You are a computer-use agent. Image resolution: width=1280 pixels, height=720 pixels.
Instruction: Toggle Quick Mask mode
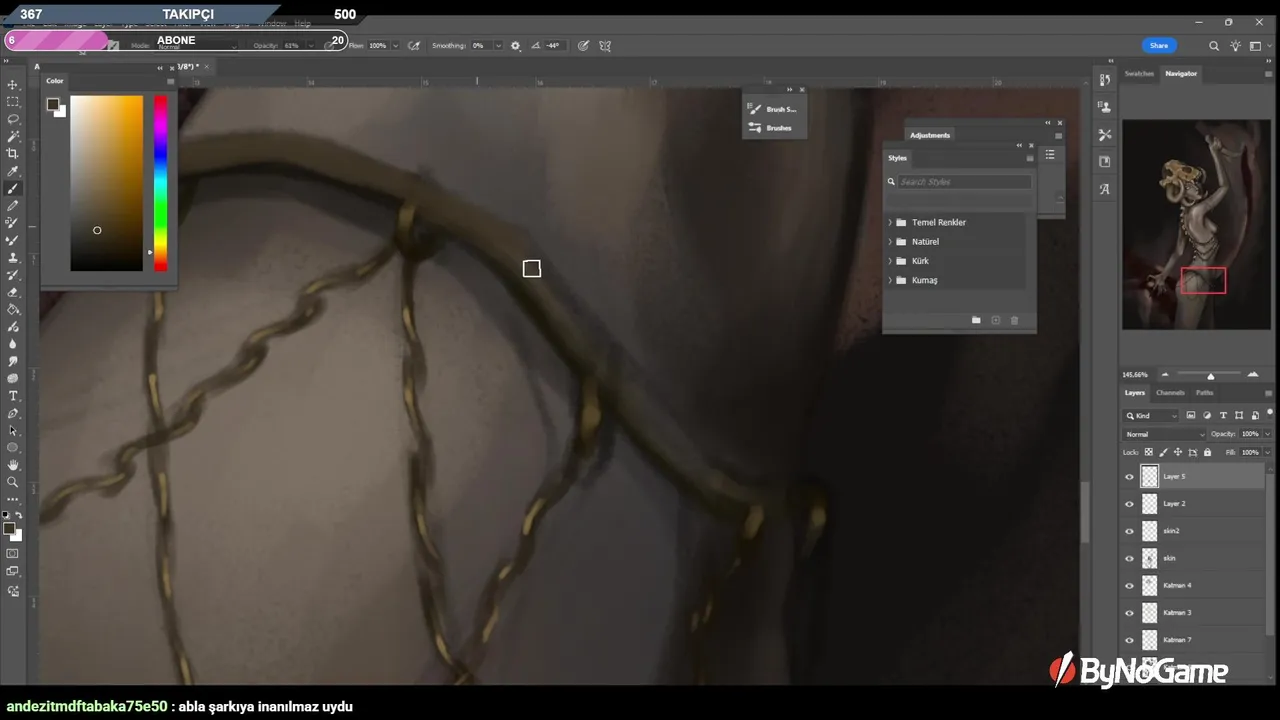coord(13,553)
